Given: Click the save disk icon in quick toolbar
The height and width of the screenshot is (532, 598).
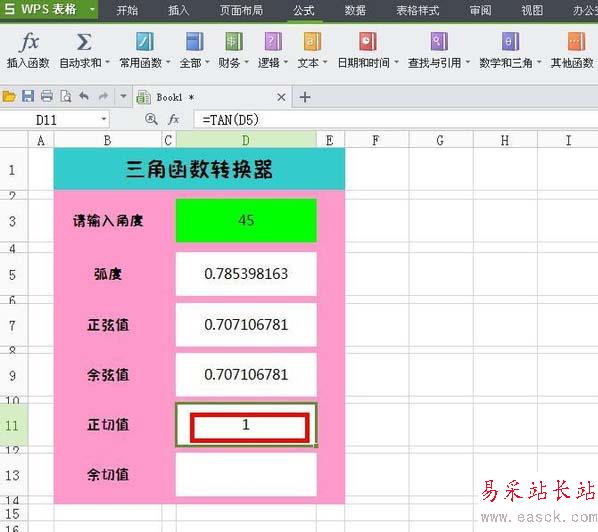Looking at the screenshot, I should point(28,96).
